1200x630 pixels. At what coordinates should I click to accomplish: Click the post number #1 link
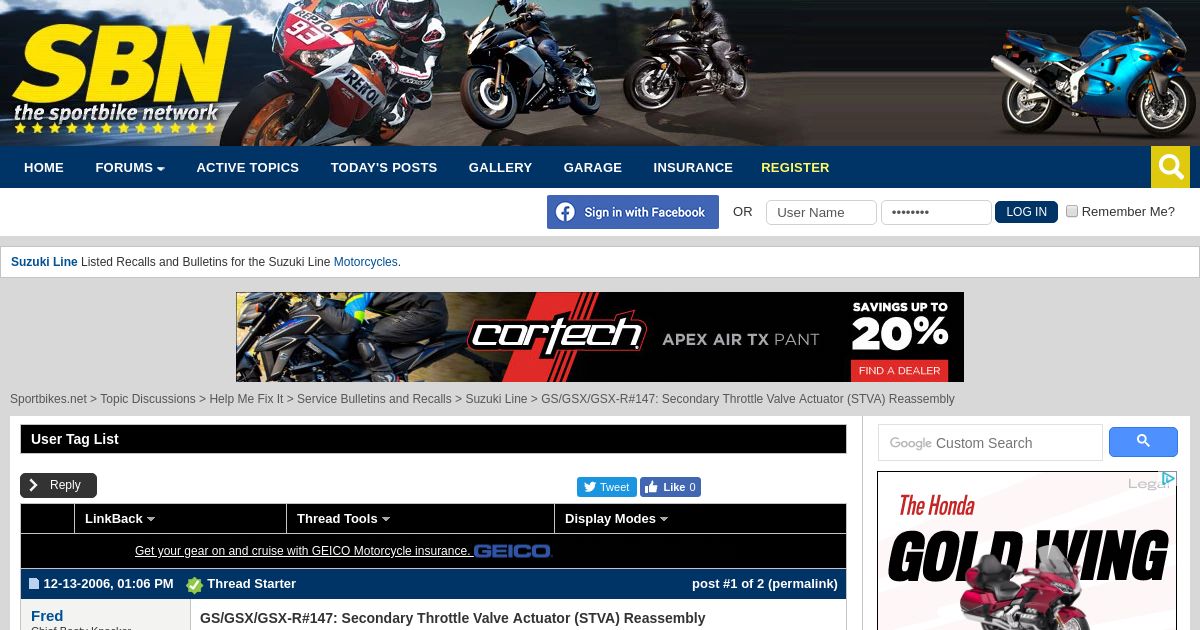(730, 584)
